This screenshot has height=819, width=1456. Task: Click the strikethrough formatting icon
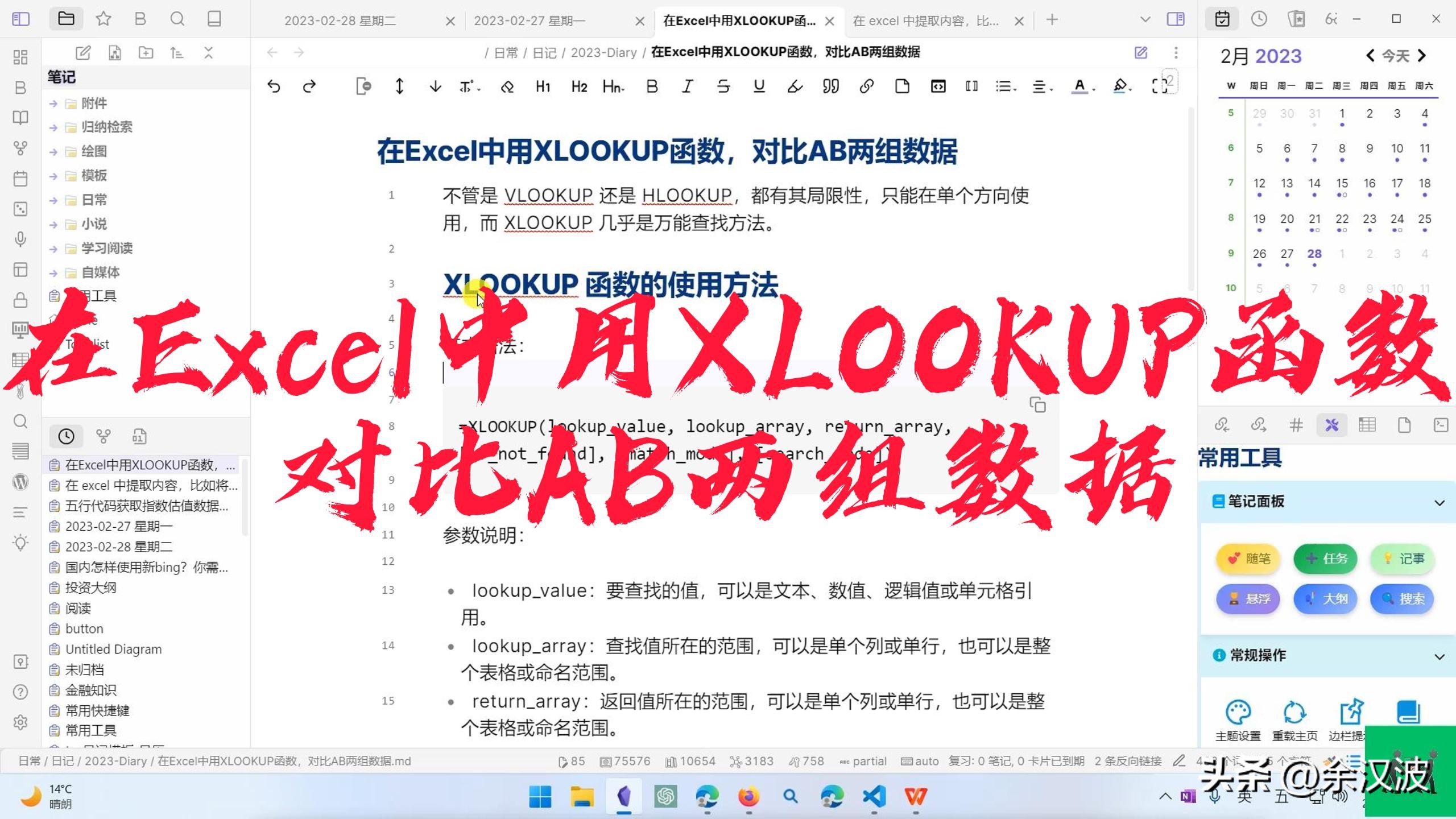click(x=723, y=86)
